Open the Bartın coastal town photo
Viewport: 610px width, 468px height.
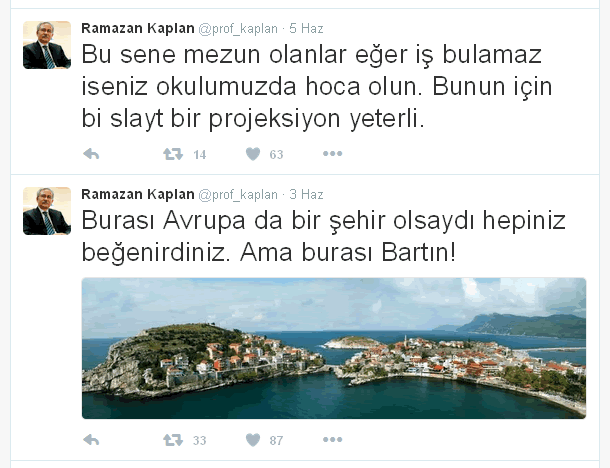(334, 348)
